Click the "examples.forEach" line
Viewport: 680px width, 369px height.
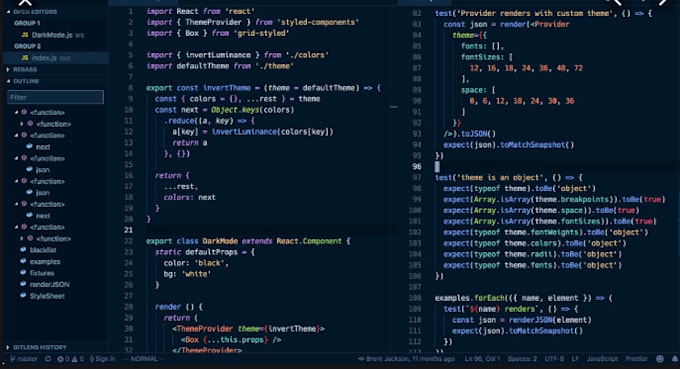(x=523, y=298)
